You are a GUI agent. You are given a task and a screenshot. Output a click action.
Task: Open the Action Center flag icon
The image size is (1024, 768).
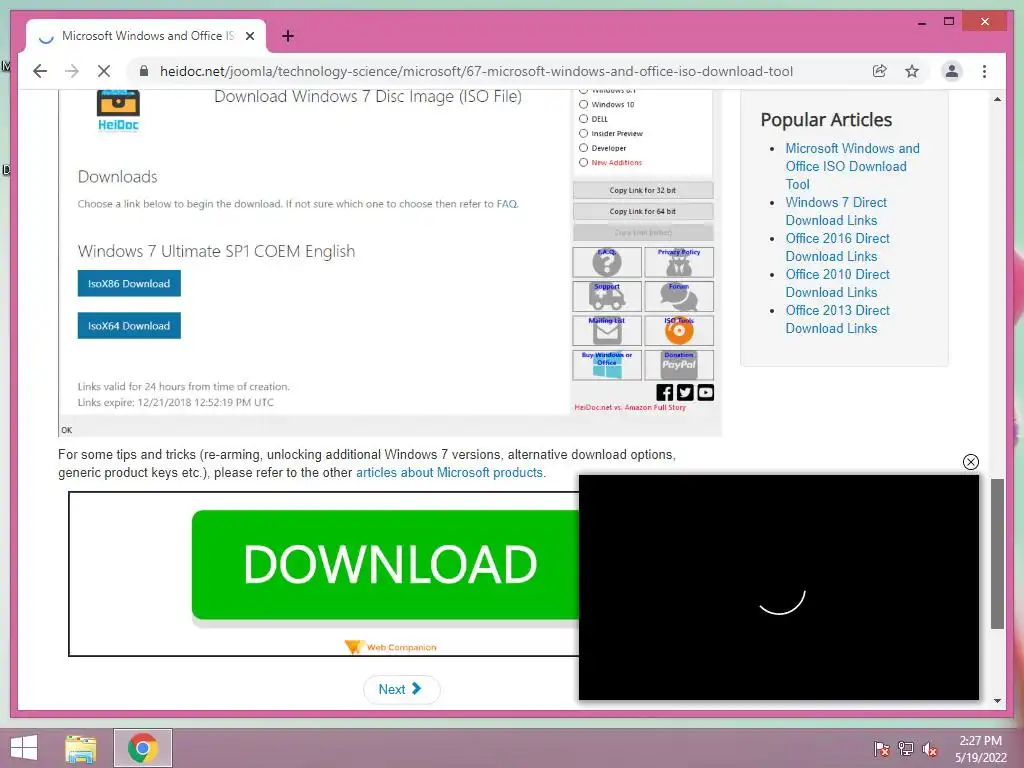(881, 749)
